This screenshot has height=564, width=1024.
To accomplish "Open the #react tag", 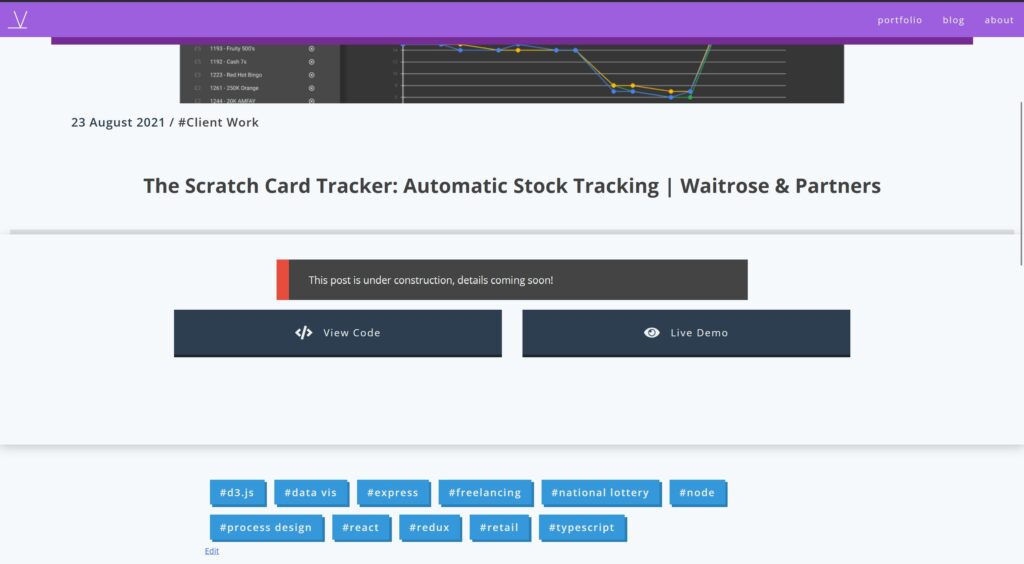I will (361, 527).
